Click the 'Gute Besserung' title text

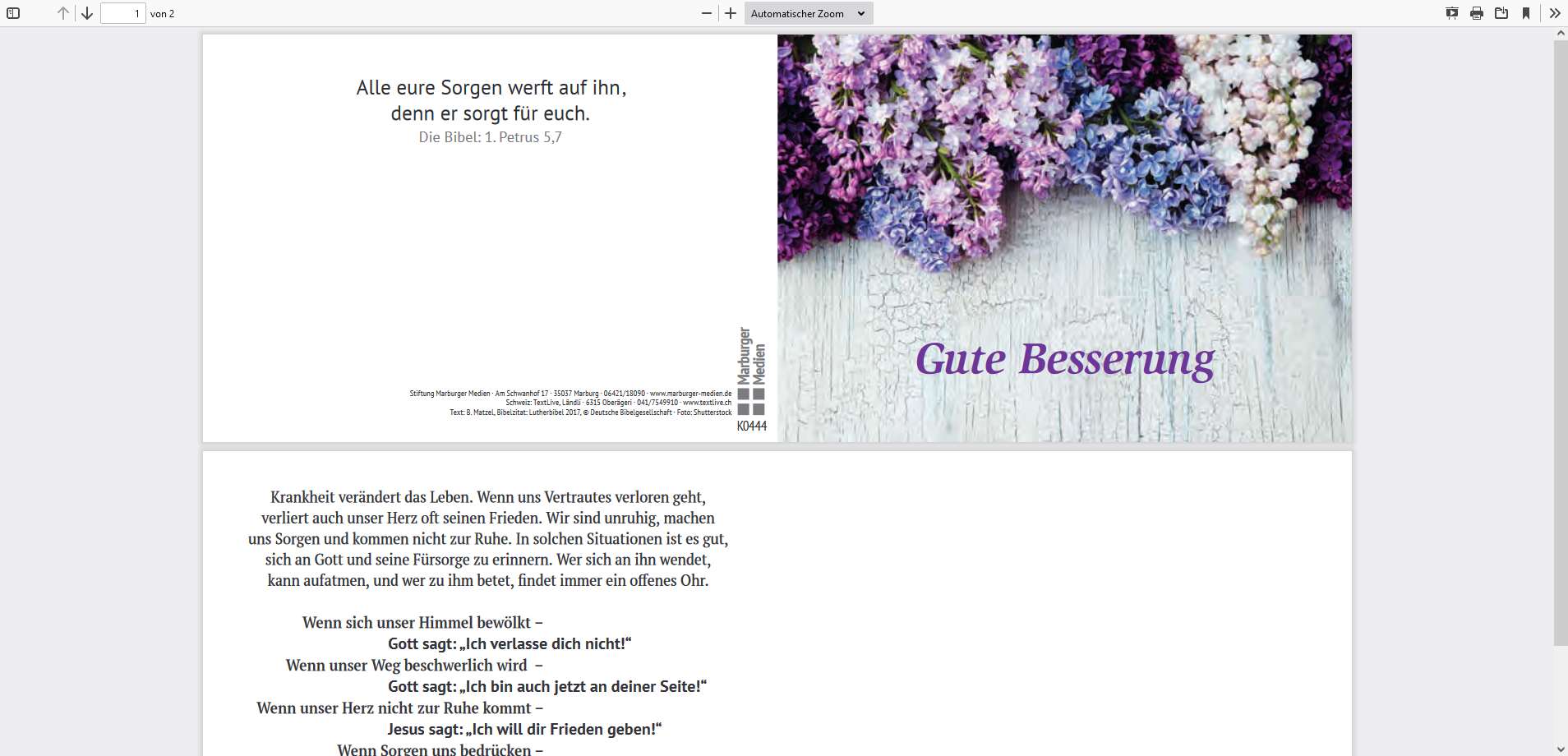click(x=1065, y=361)
